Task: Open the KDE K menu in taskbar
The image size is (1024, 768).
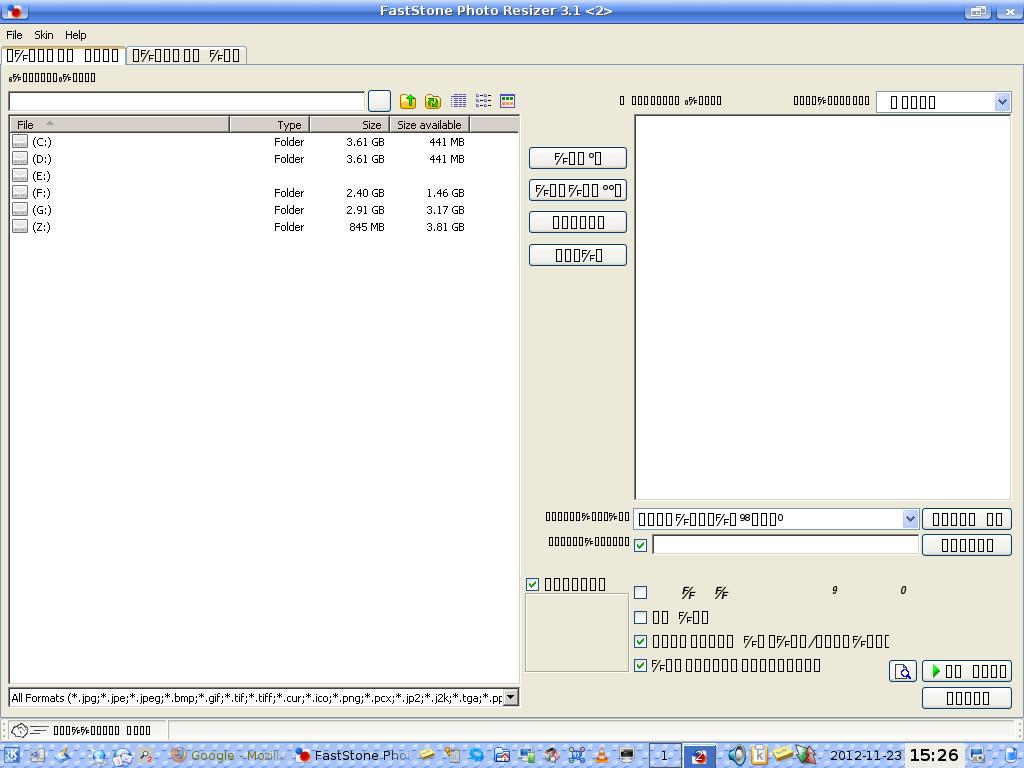Action: click(12, 756)
